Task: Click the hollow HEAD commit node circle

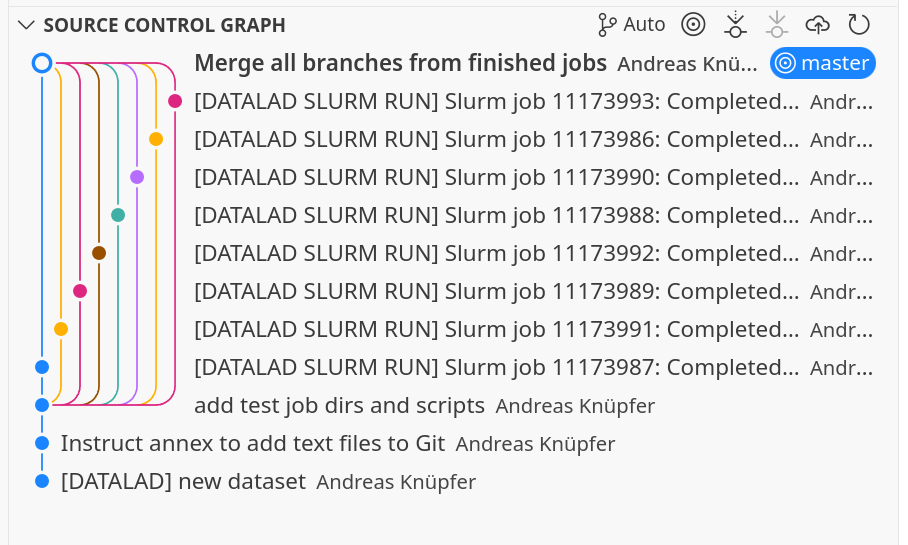Action: click(42, 63)
